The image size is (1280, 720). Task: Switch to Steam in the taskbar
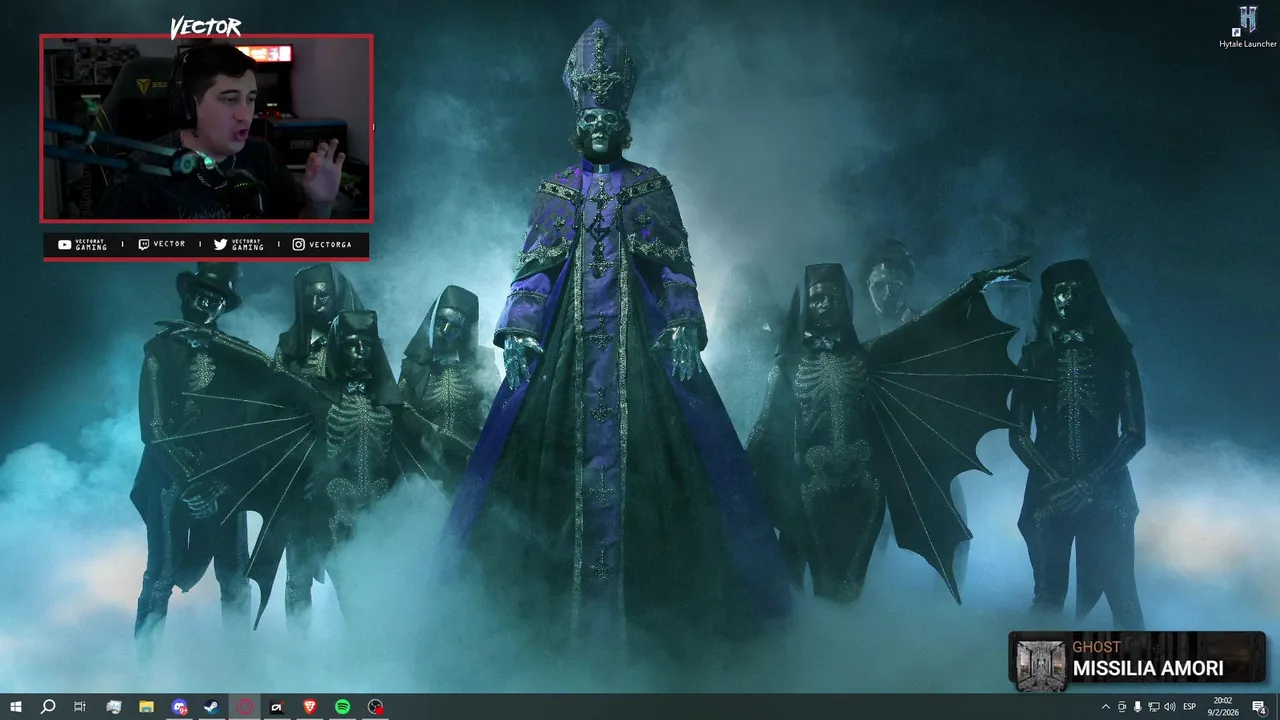coord(212,707)
